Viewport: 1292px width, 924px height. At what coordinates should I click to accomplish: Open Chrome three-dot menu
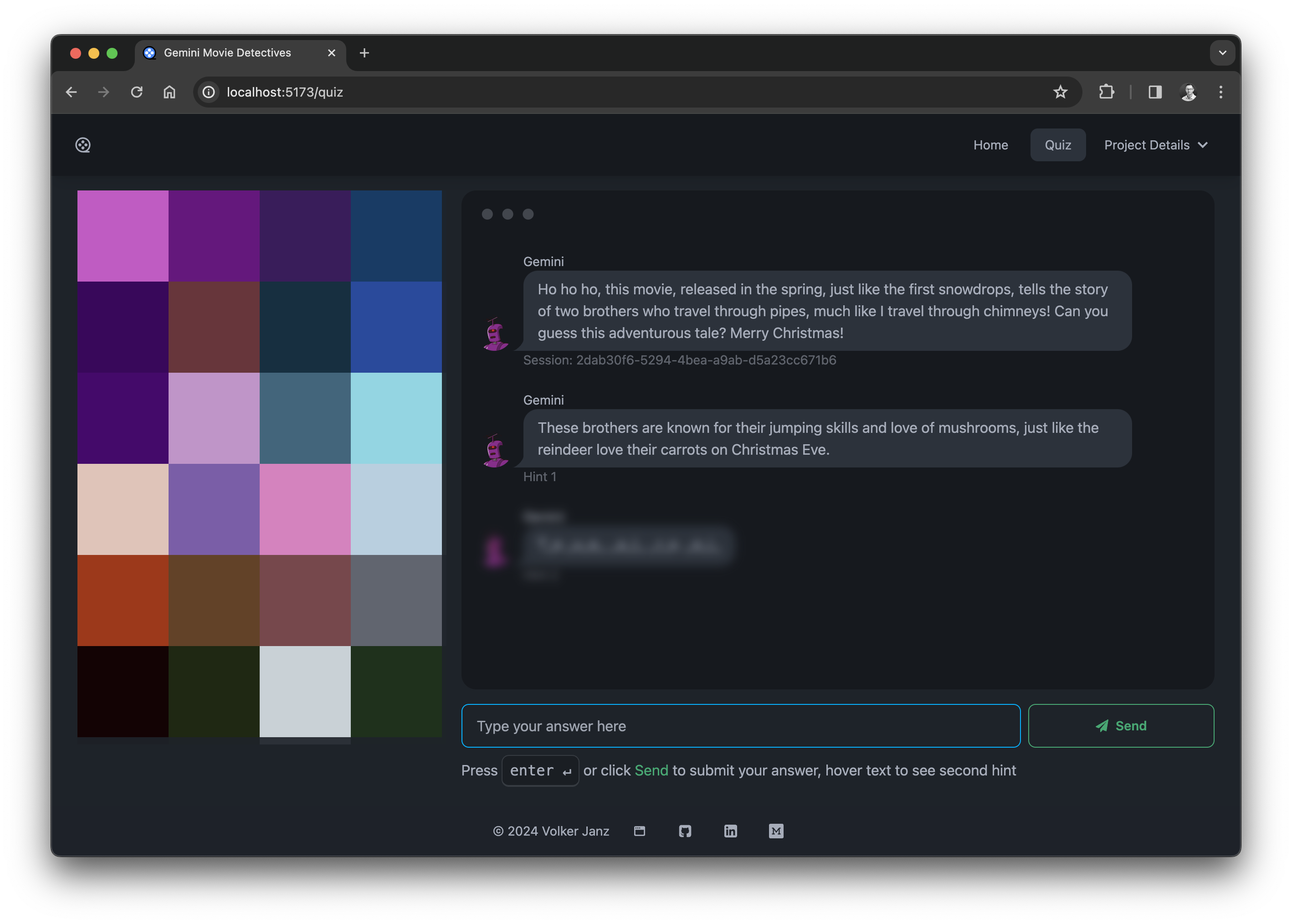click(x=1220, y=92)
